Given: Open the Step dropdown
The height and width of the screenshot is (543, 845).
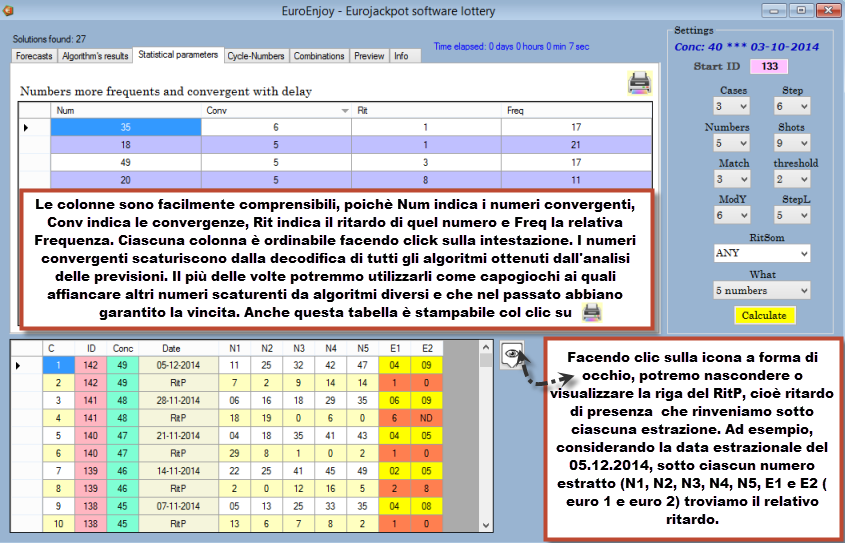Looking at the screenshot, I should coord(792,106).
